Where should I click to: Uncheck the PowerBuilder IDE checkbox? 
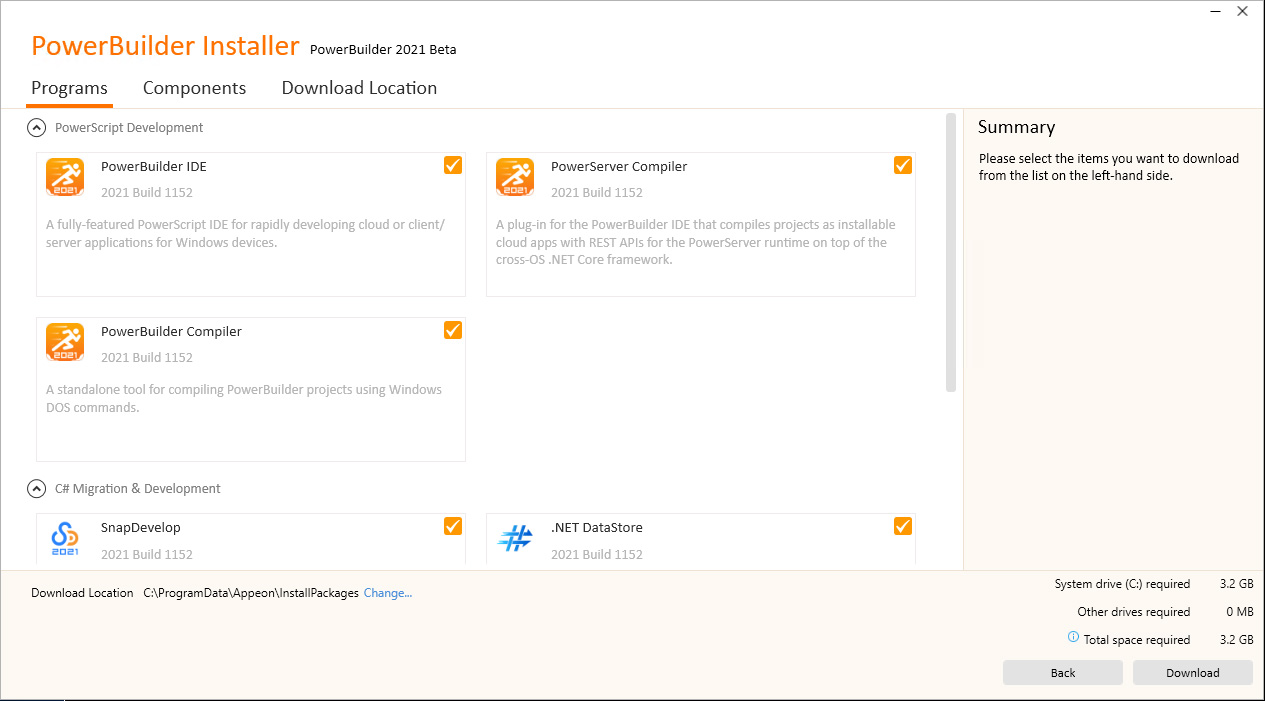[x=453, y=165]
